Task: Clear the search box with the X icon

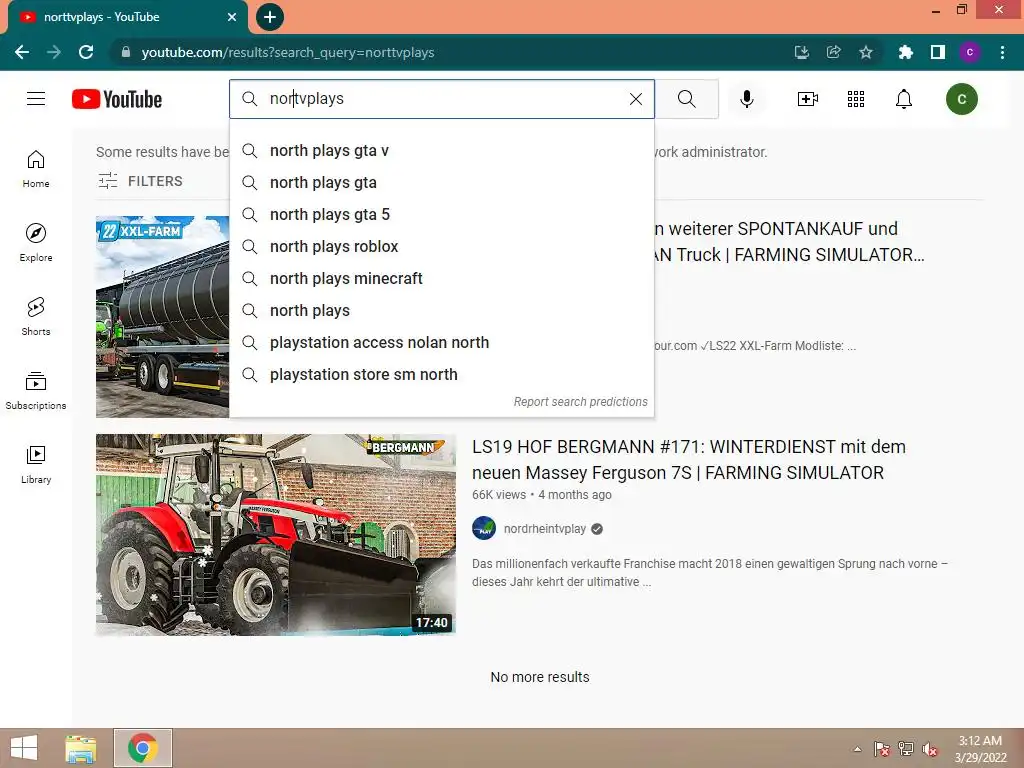Action: point(635,99)
